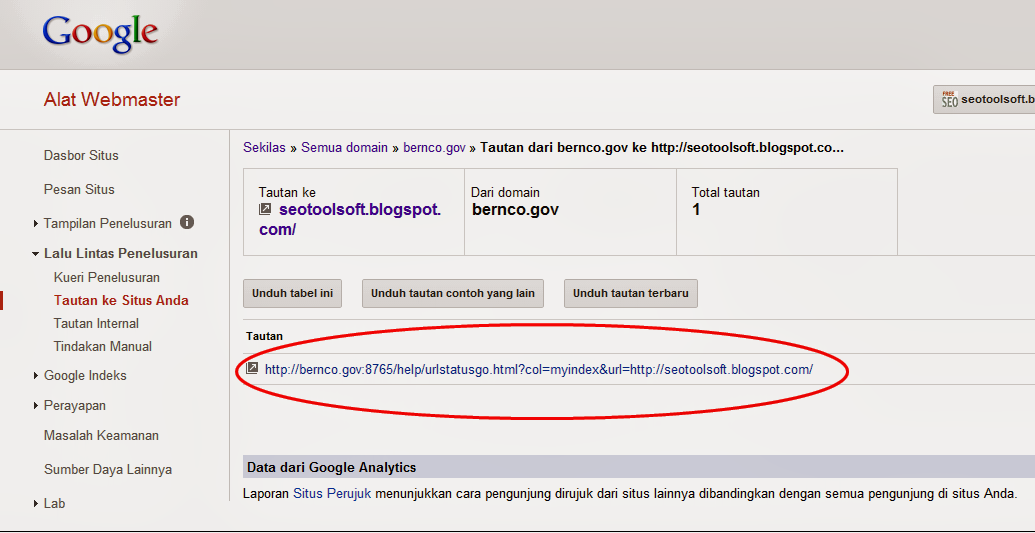Click the external link icon before the bernco.gov URL
1035x533 pixels.
(x=251, y=369)
